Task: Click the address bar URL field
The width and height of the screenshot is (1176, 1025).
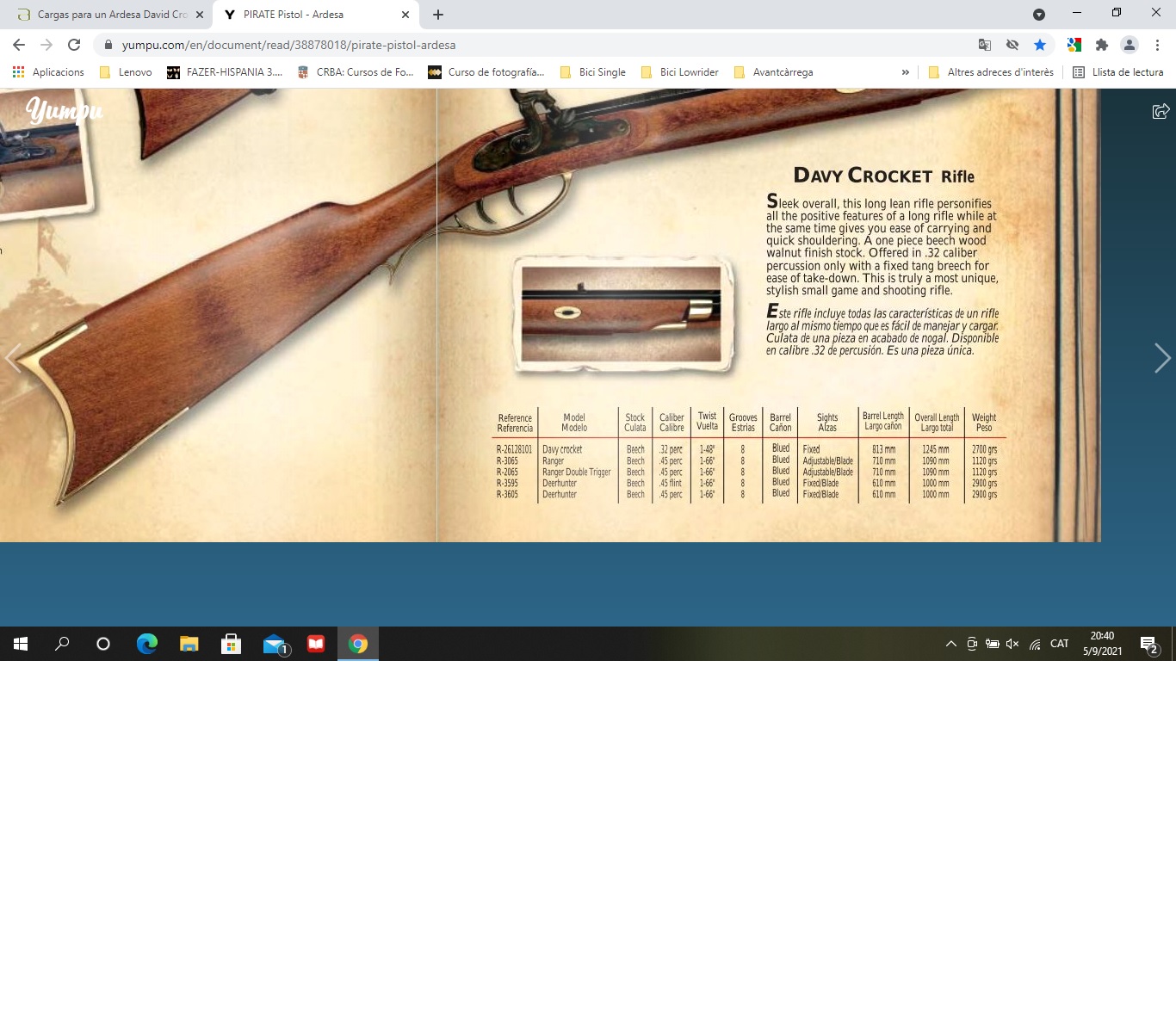Action: point(517,45)
